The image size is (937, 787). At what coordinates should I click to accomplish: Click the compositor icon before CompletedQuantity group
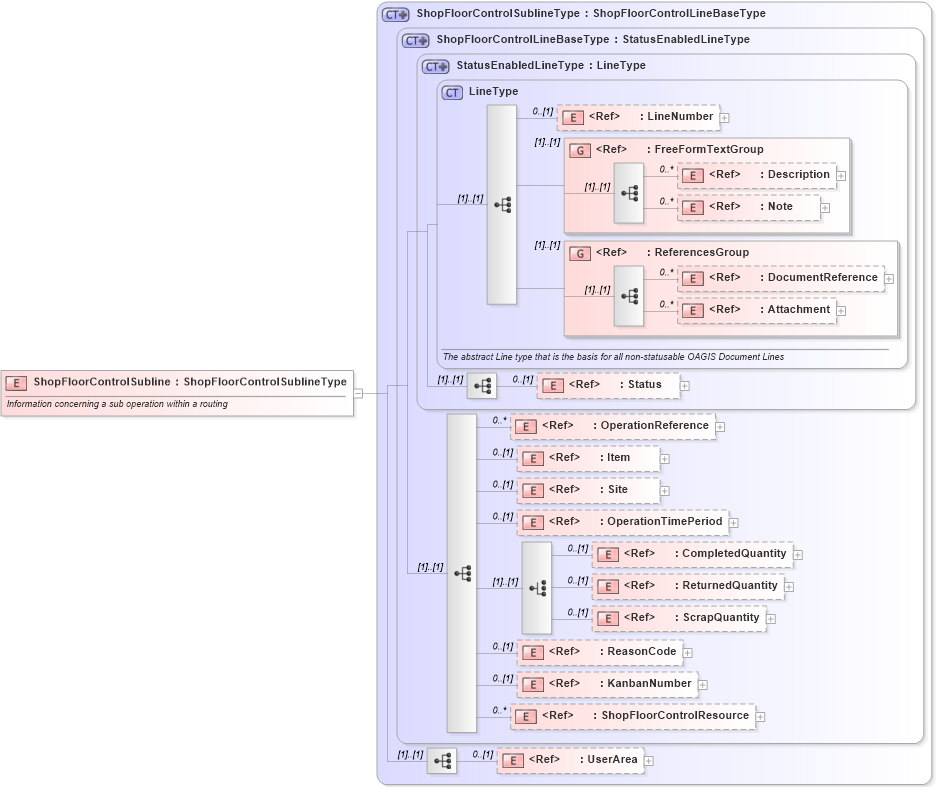(x=536, y=586)
